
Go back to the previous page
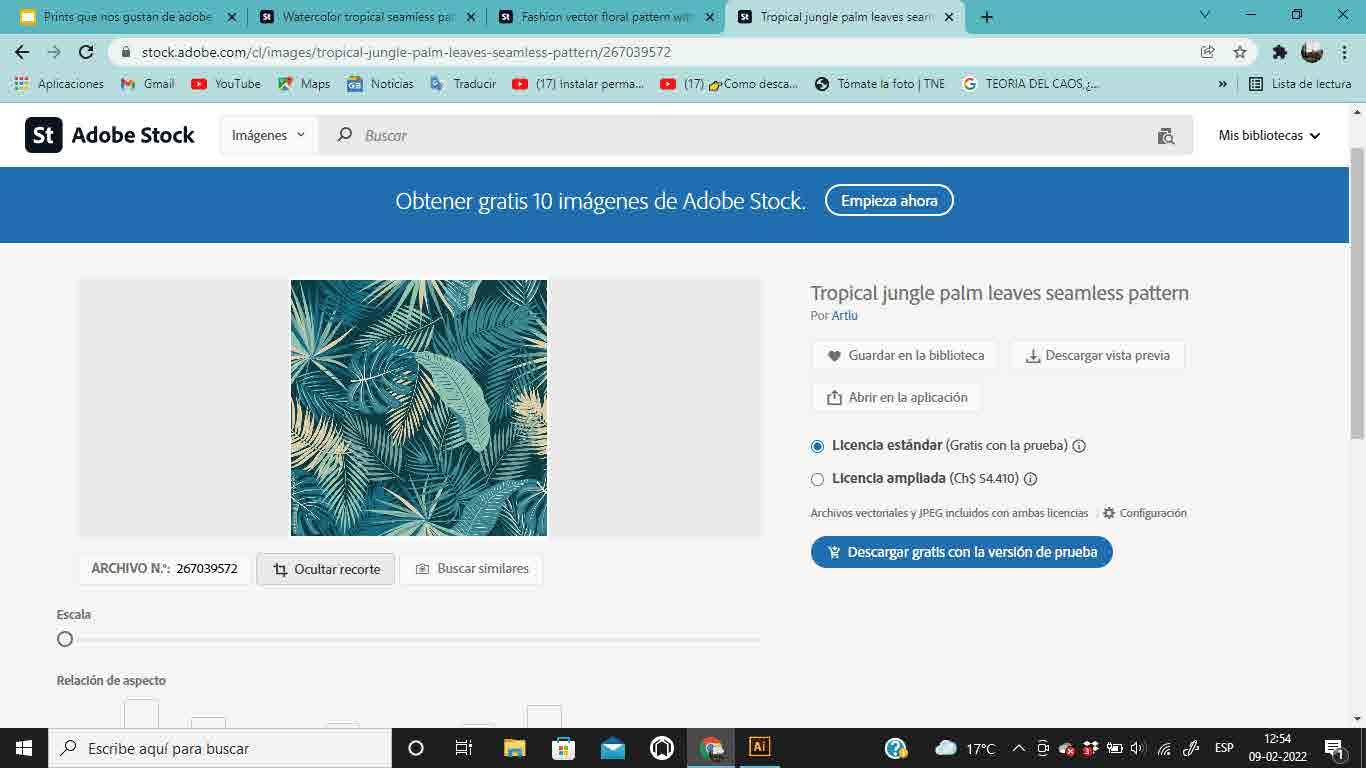point(22,52)
